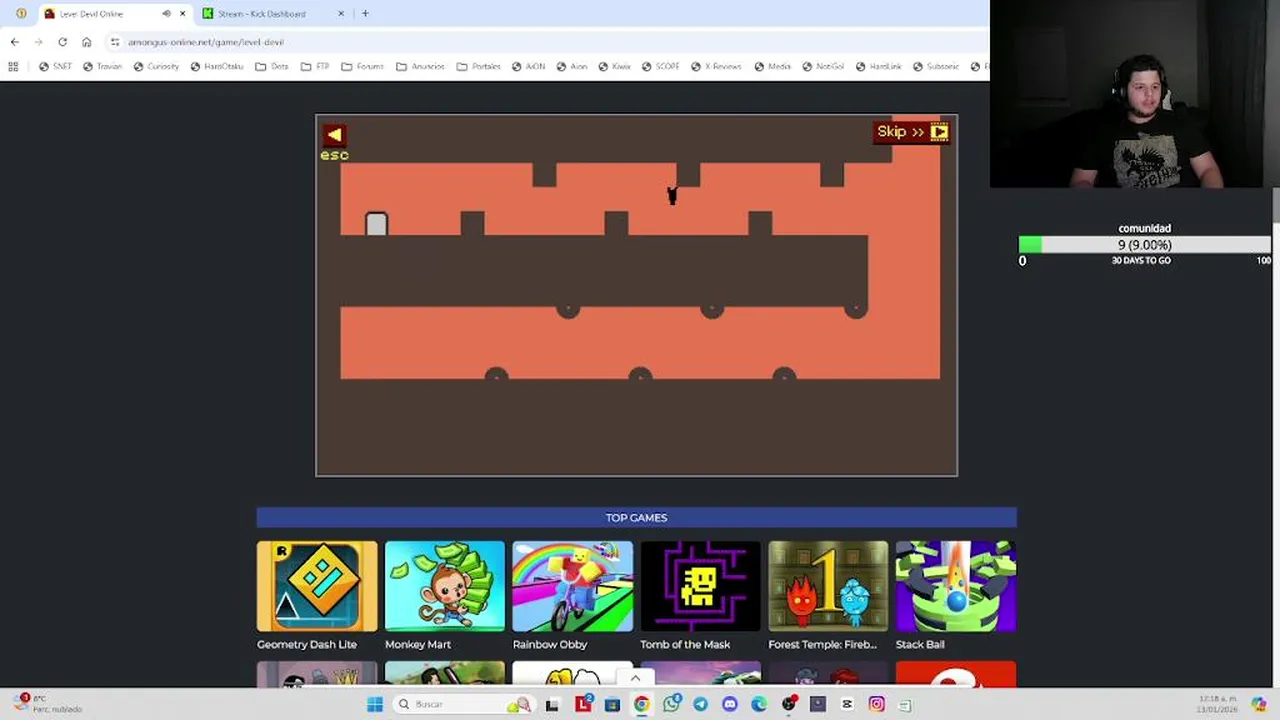Open the X-Reviews bookmark
The height and width of the screenshot is (720, 1280).
click(716, 67)
